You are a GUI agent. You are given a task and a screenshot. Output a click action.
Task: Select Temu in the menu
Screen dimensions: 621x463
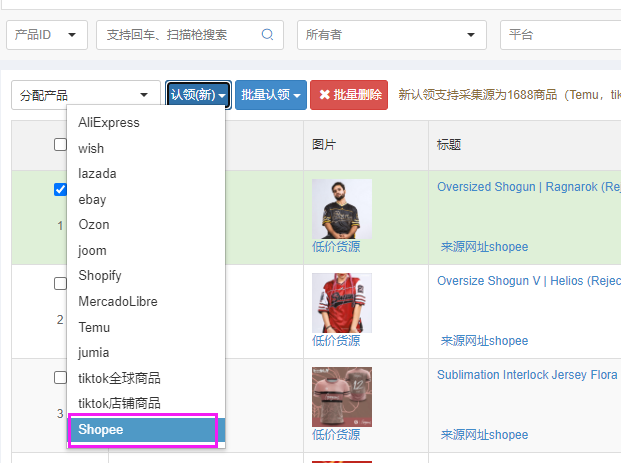pyautogui.click(x=146, y=327)
